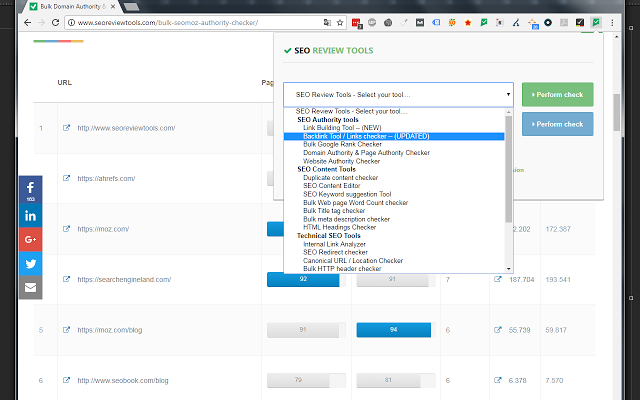Share page on Facebook

tap(30, 190)
